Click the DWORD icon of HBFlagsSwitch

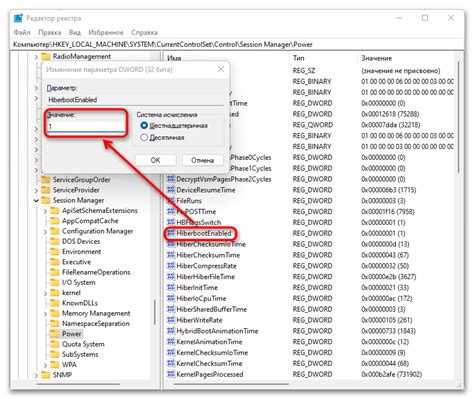point(171,222)
